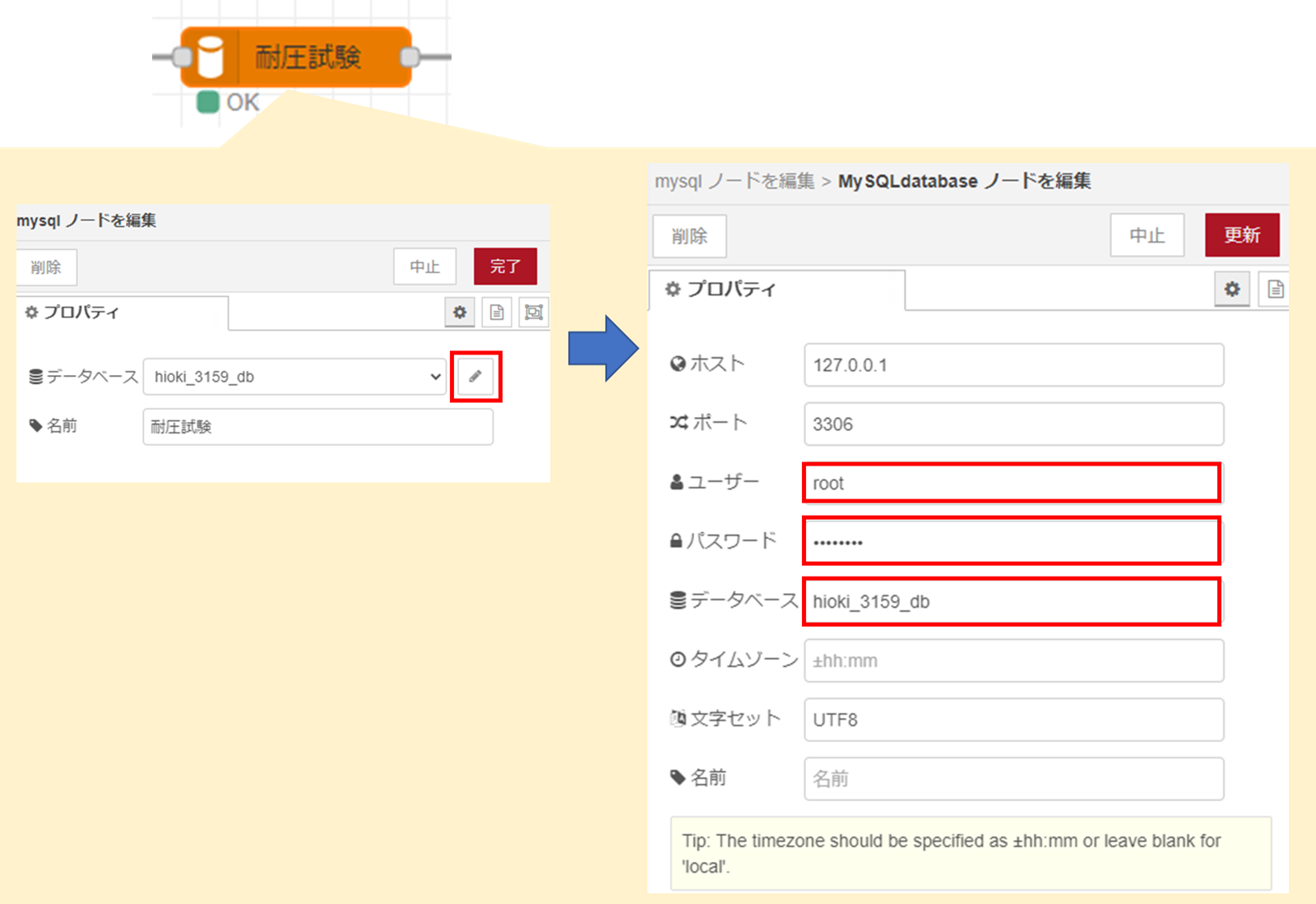
Task: Click the パスワード lock label
Action: pos(723,540)
